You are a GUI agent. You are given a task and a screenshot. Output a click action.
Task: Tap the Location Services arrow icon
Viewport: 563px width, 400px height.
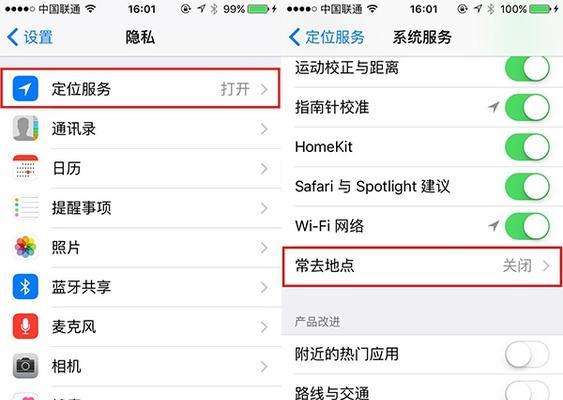pyautogui.click(x=25, y=89)
